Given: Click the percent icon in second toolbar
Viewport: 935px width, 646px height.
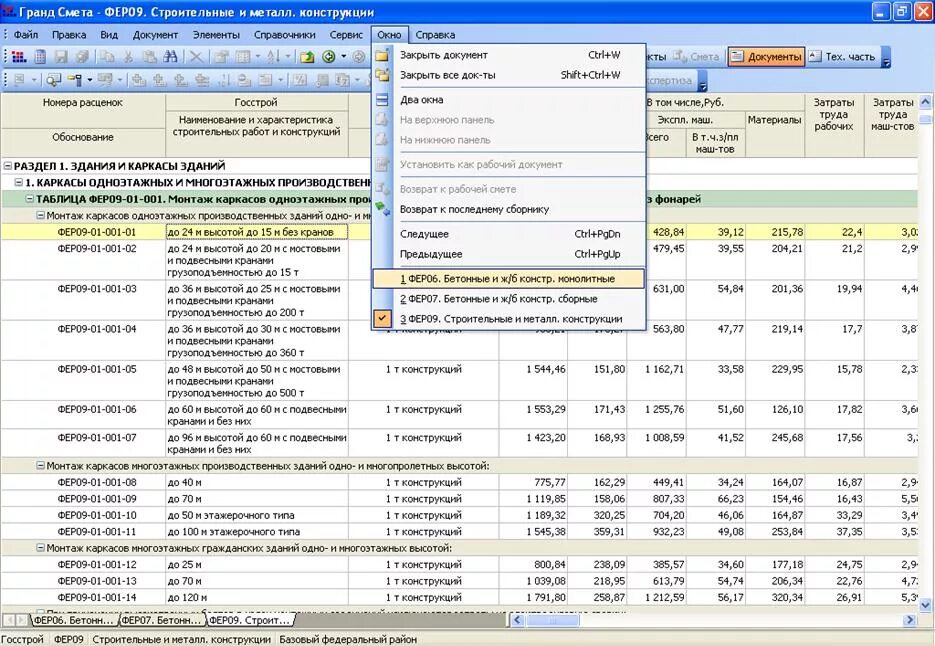Looking at the screenshot, I should (301, 79).
